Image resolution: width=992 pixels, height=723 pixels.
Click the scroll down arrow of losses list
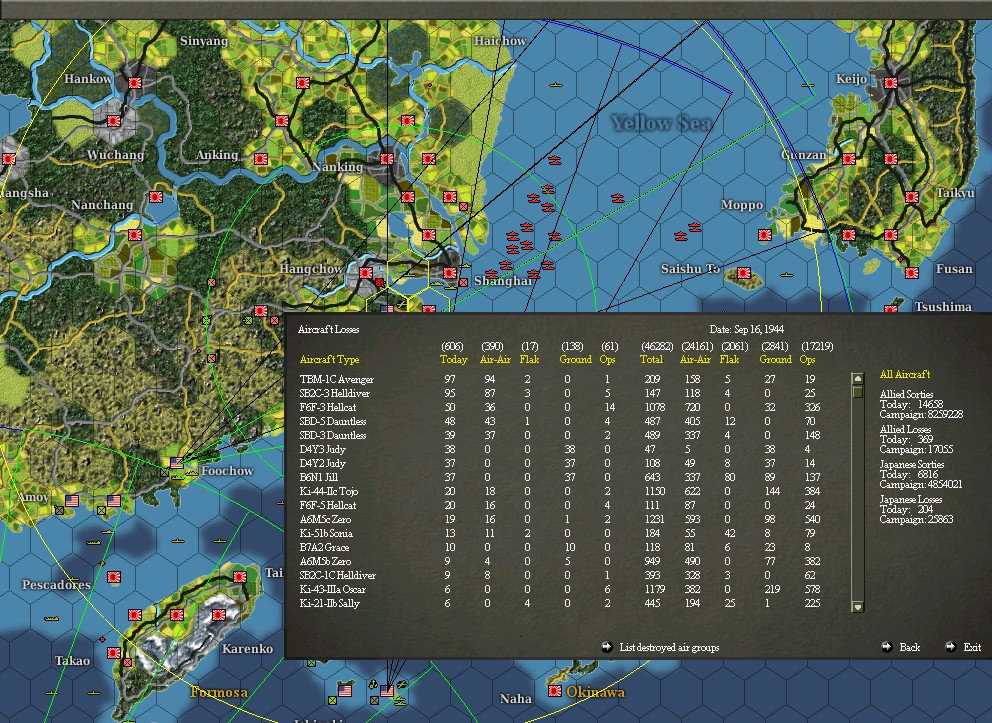[x=858, y=607]
